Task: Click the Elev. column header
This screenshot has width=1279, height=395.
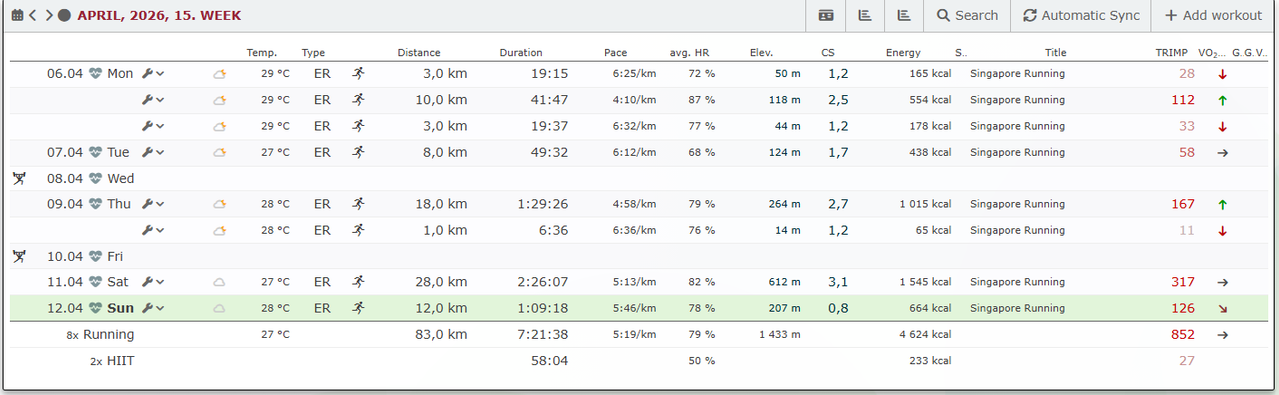Action: [x=761, y=52]
